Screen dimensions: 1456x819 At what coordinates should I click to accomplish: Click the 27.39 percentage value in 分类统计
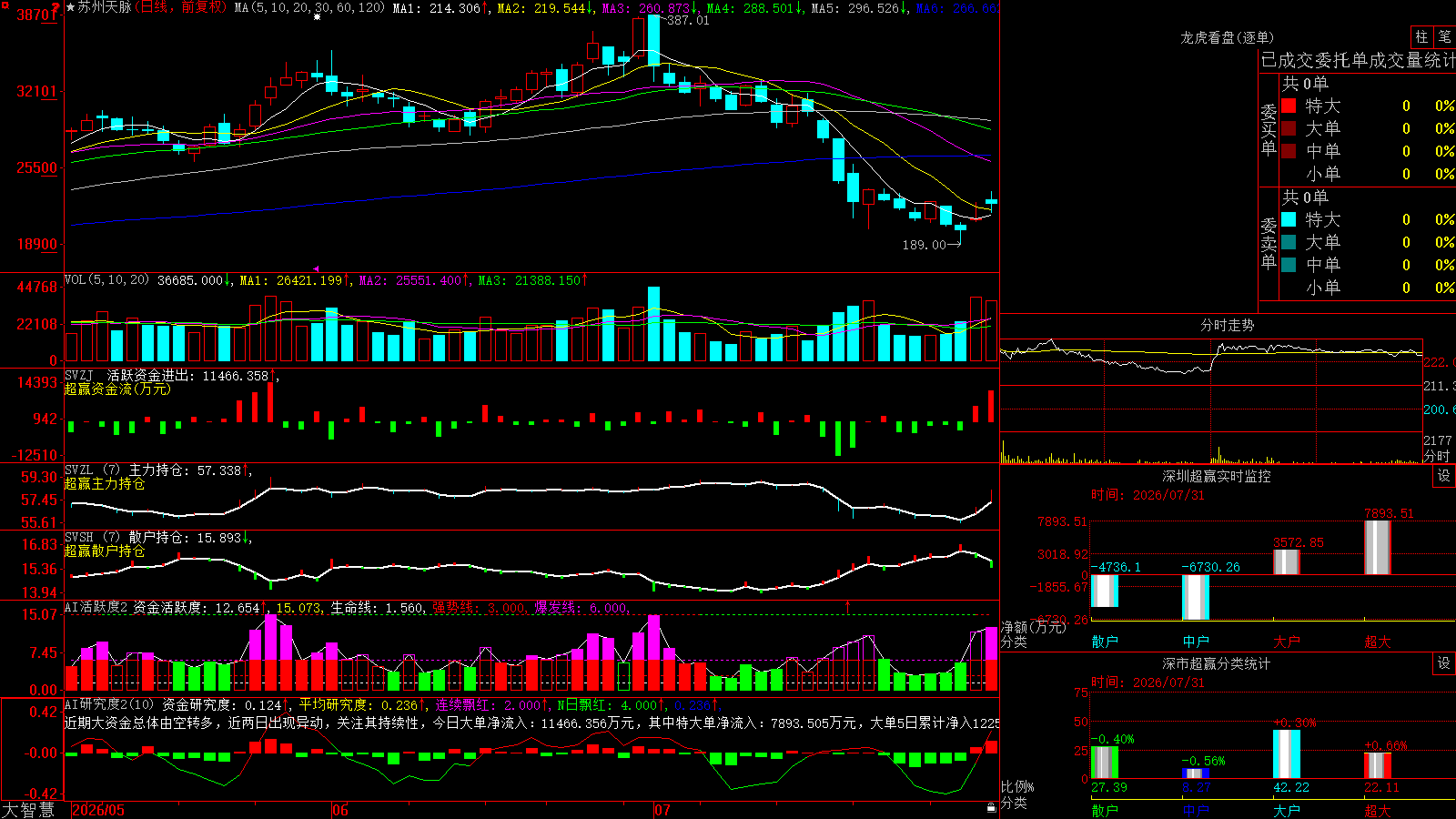click(1108, 787)
